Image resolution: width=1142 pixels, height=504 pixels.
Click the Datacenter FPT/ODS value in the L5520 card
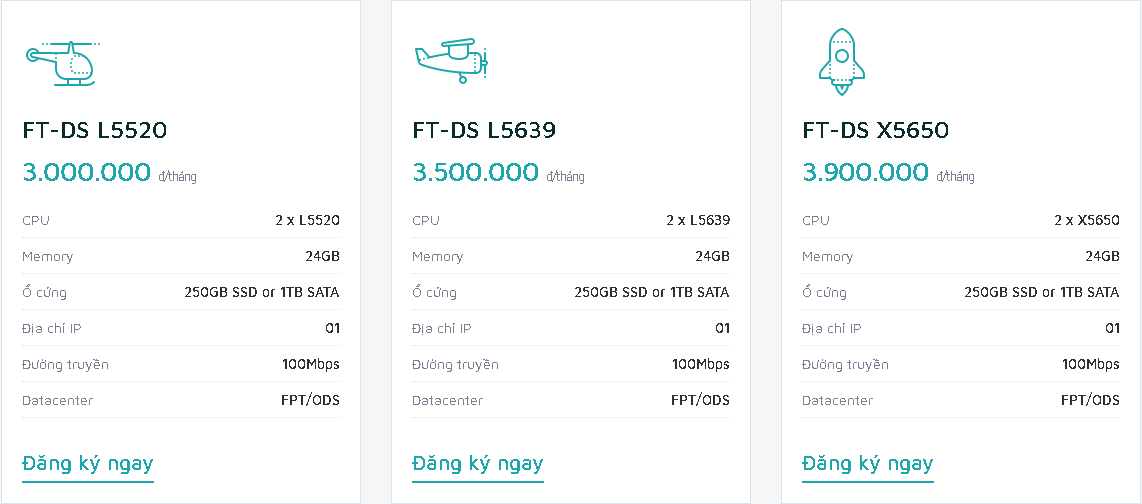click(310, 400)
